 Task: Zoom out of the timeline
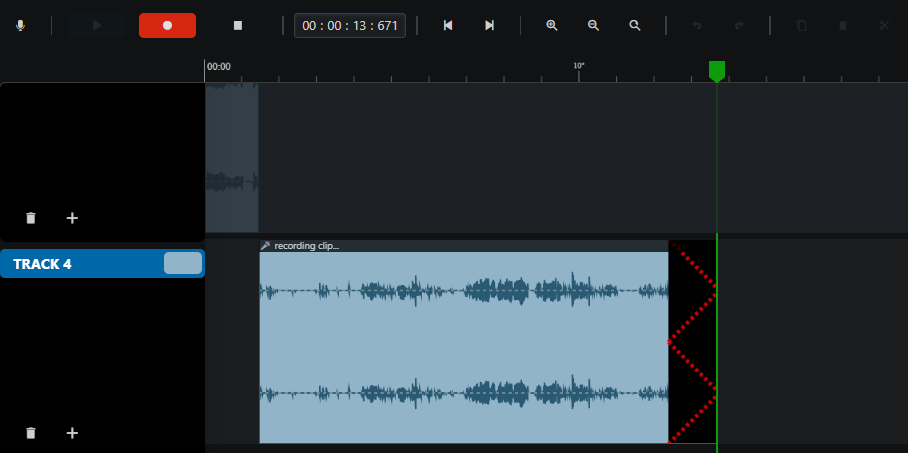[594, 25]
